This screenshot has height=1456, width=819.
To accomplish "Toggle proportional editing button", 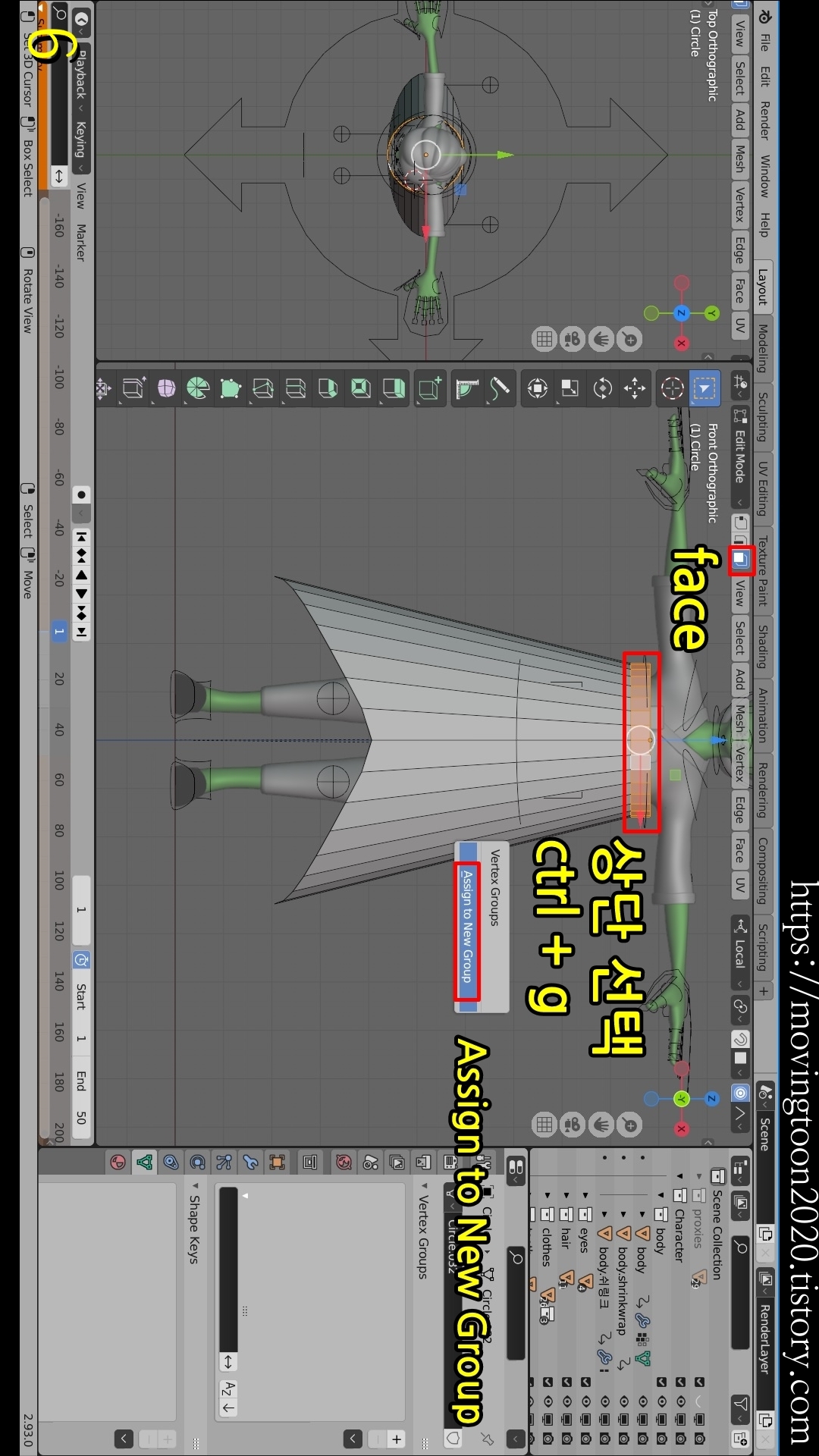I will pyautogui.click(x=740, y=1093).
